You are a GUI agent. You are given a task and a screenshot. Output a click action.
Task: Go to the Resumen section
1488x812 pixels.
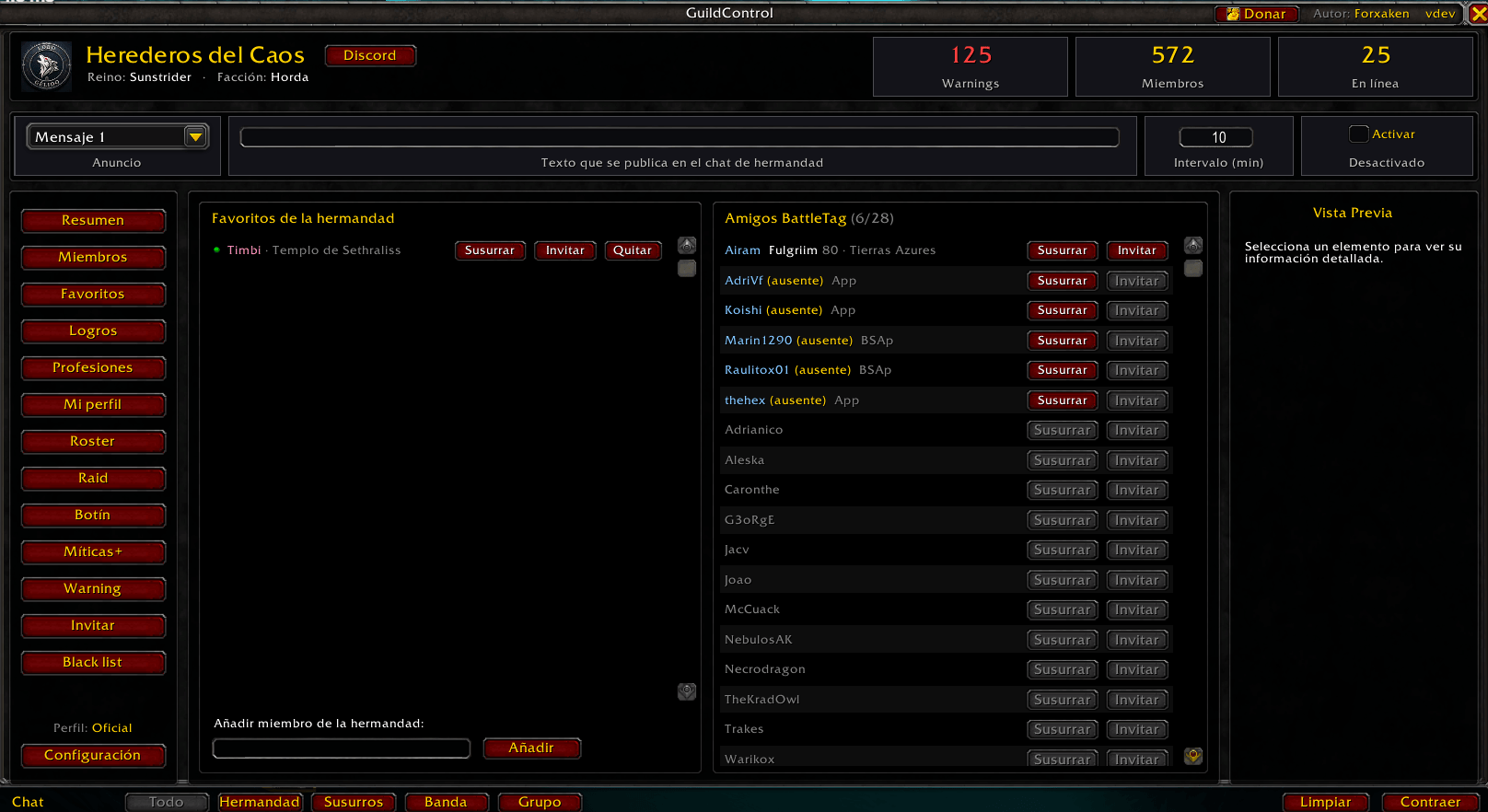pos(93,221)
